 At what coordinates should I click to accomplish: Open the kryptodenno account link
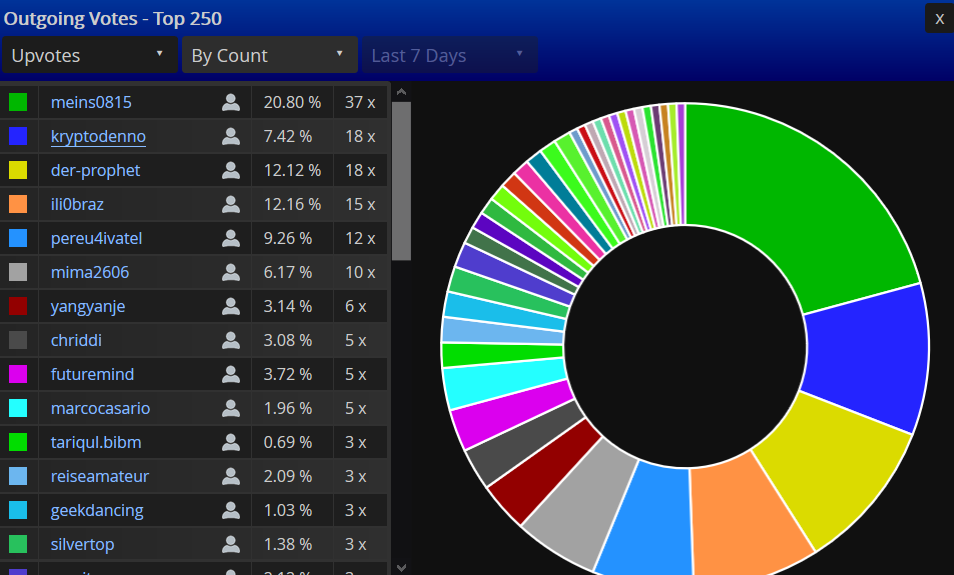click(98, 136)
